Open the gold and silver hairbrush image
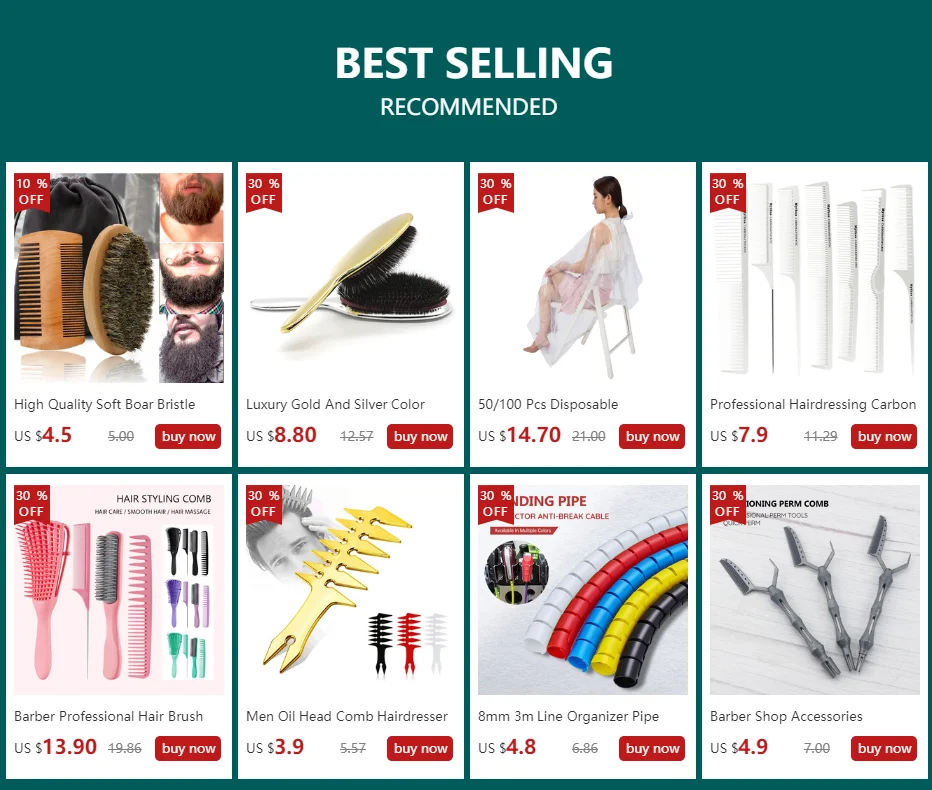The image size is (932, 790). (351, 278)
